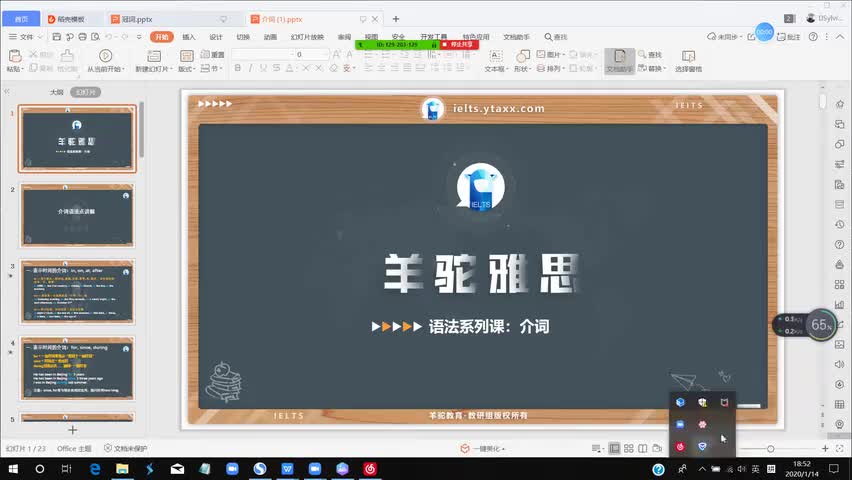Add a new slide with the plus button
Viewport: 852px width, 480px height.
(x=73, y=430)
